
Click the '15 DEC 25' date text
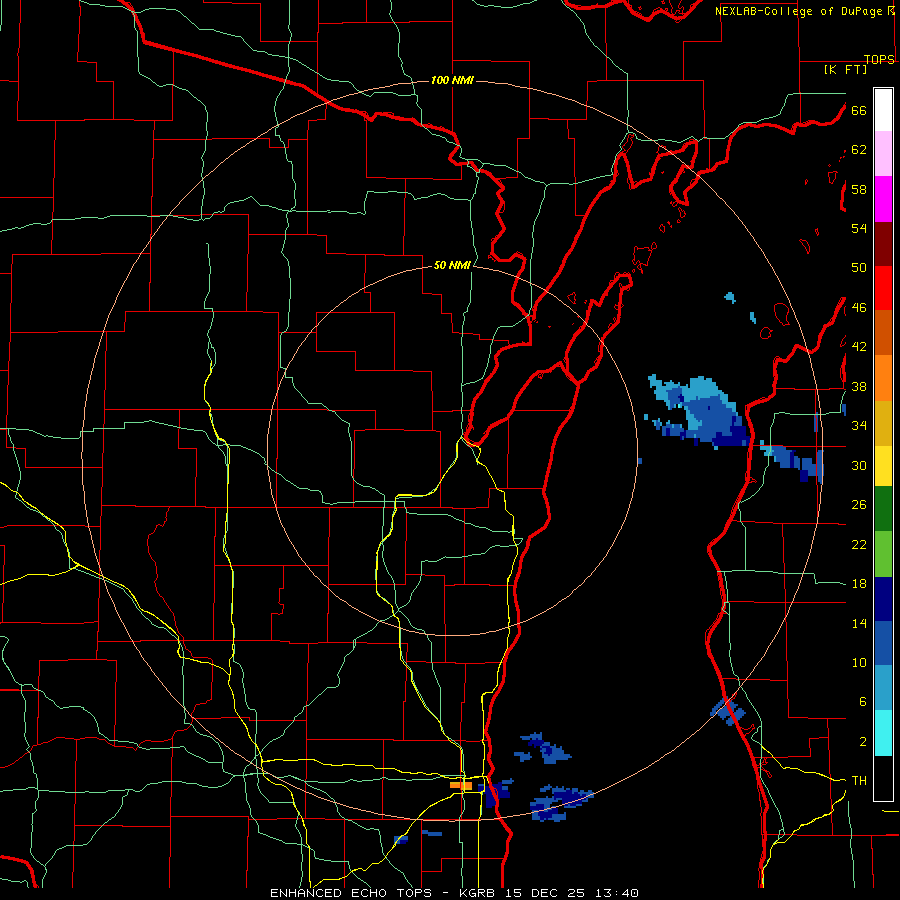coord(546,893)
